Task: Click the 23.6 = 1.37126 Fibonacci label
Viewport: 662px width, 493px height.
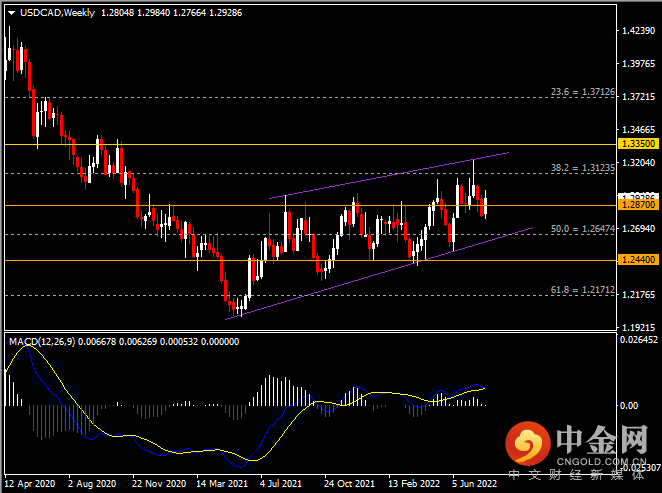Action: pyautogui.click(x=583, y=92)
